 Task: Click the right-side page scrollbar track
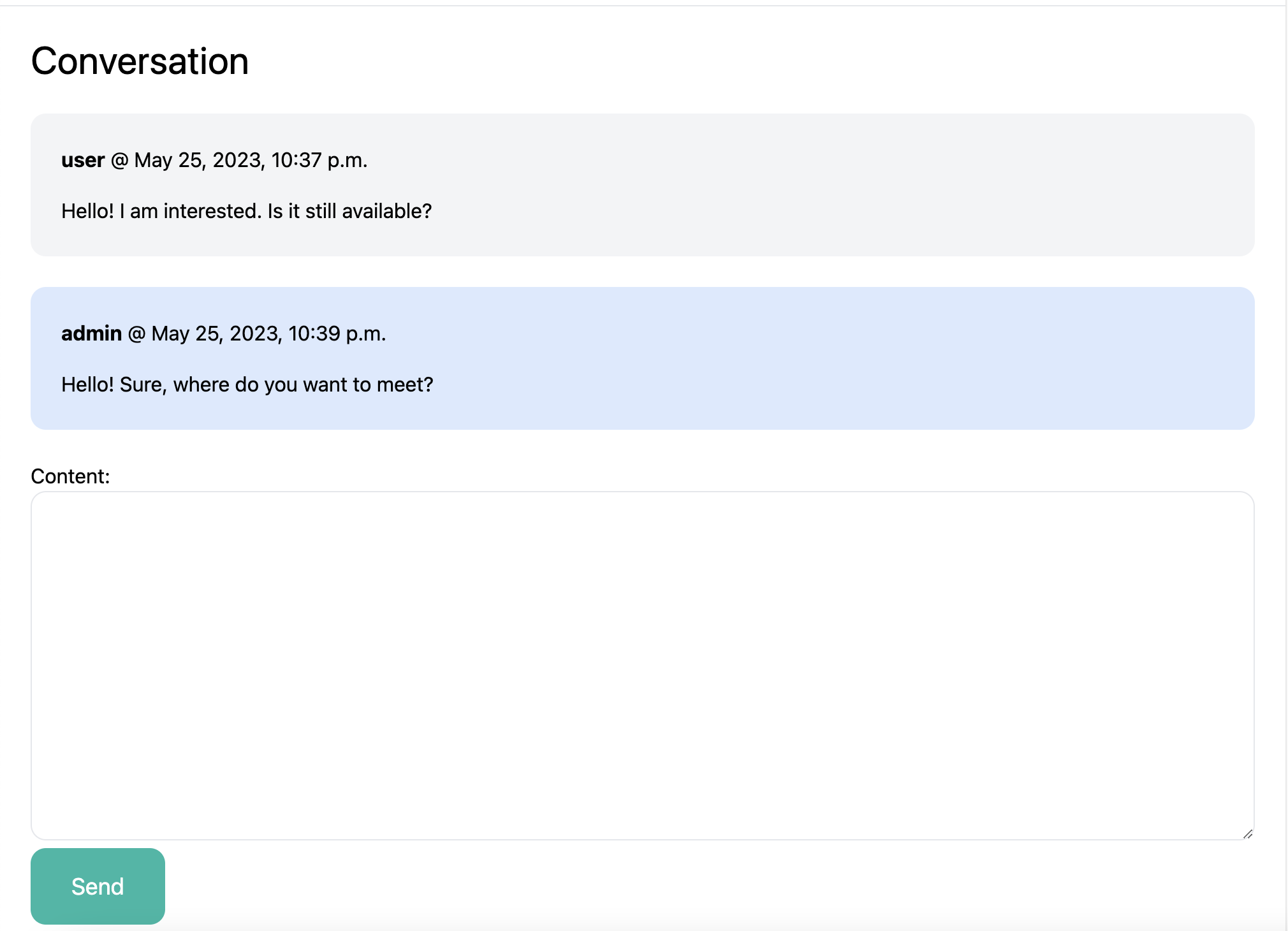(x=1286, y=465)
